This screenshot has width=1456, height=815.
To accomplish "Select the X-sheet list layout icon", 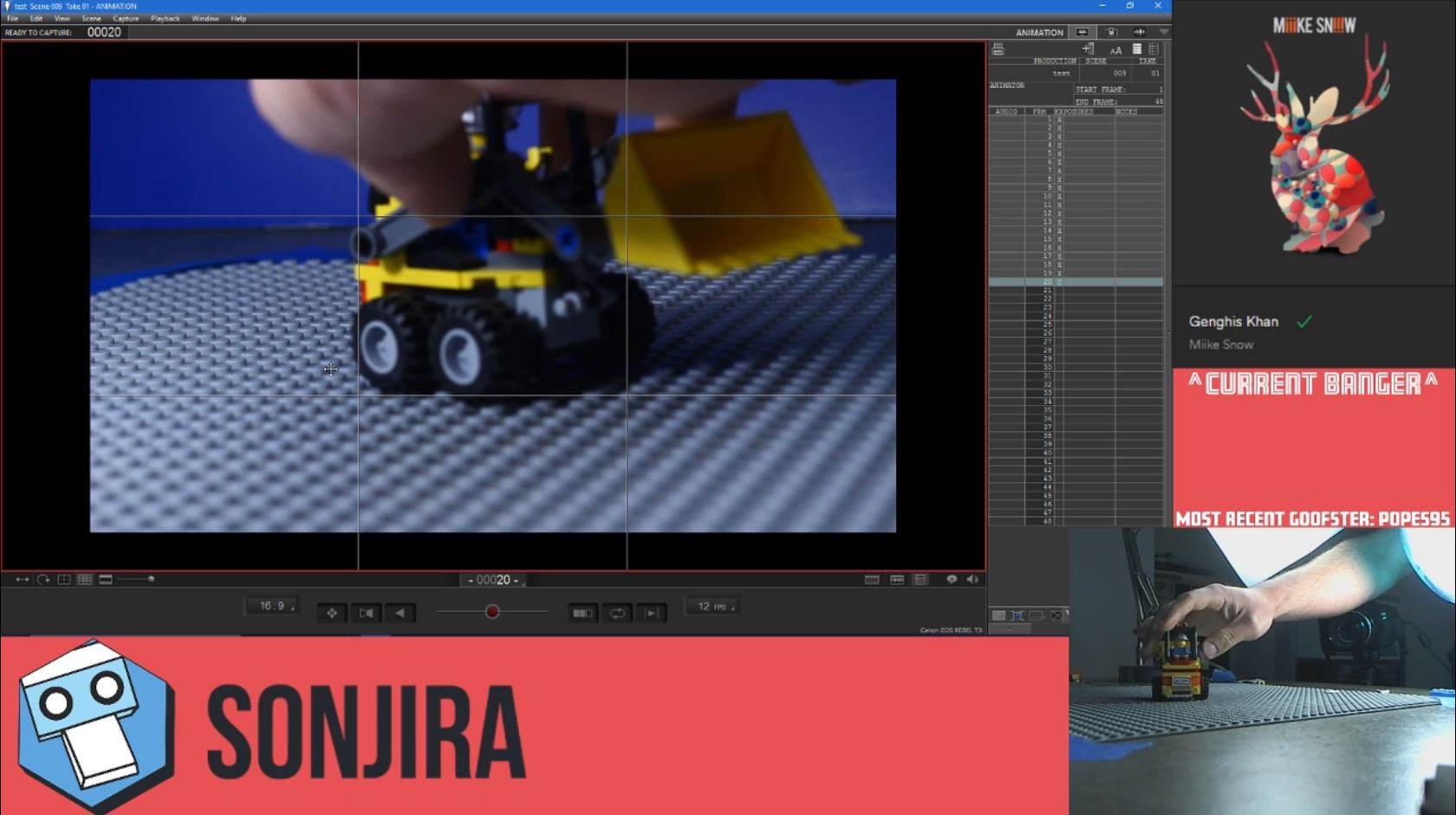I will click(x=1137, y=49).
